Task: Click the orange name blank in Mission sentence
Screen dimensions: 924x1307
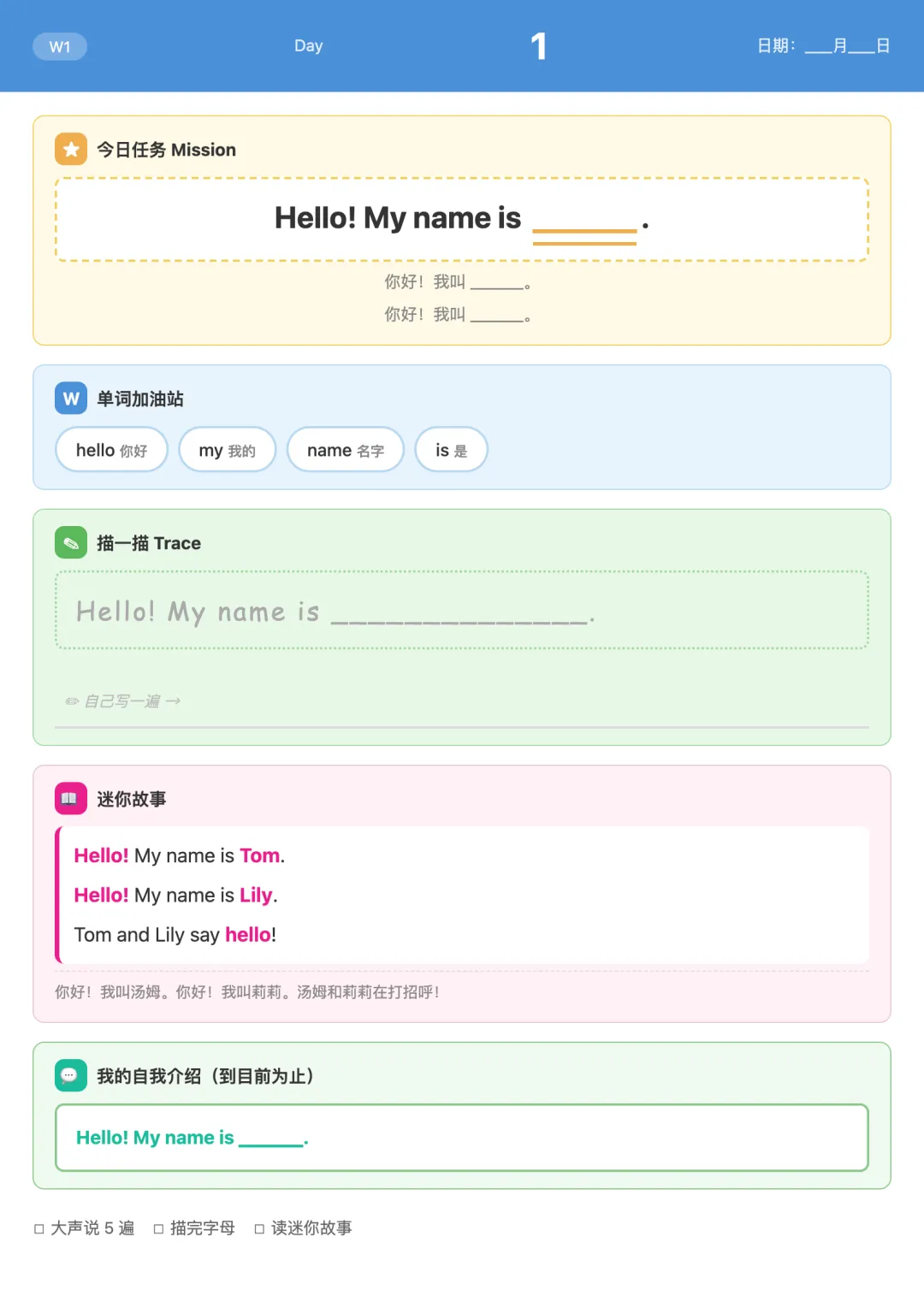Action: coord(584,231)
